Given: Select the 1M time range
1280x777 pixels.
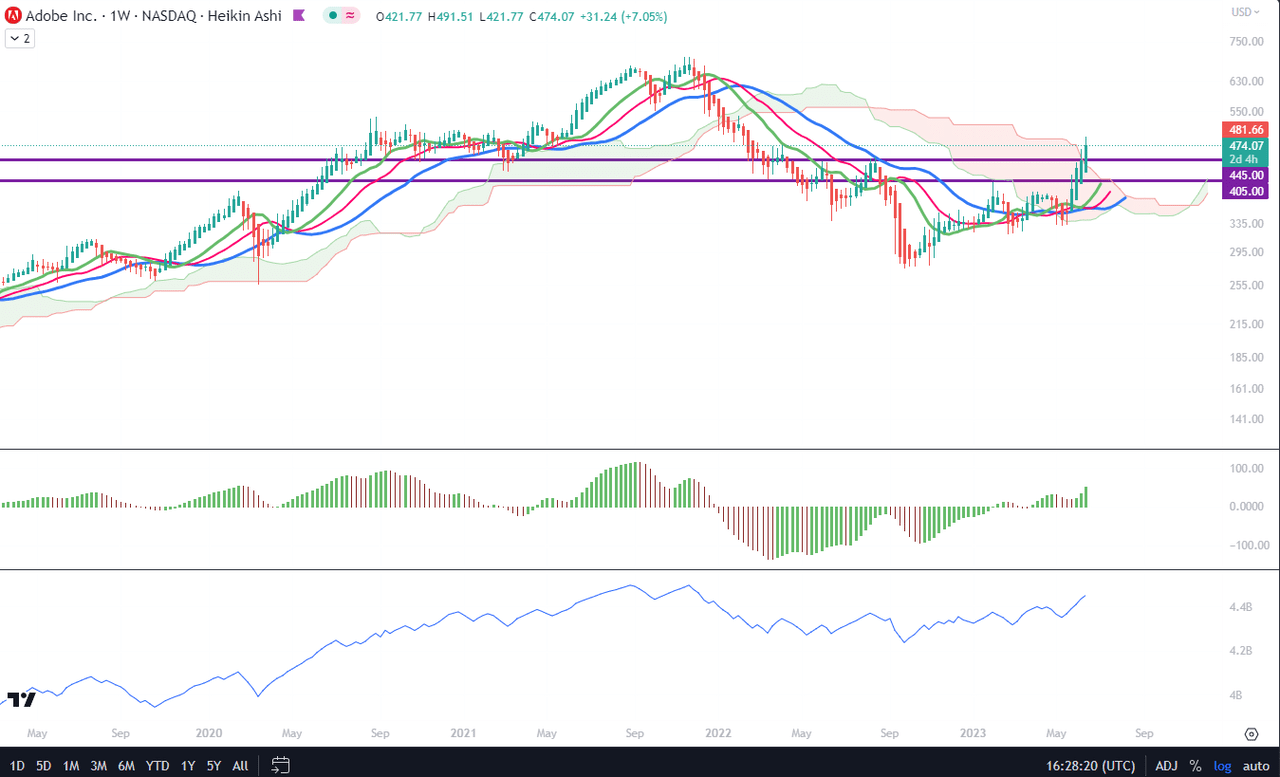Looking at the screenshot, I should pos(71,766).
